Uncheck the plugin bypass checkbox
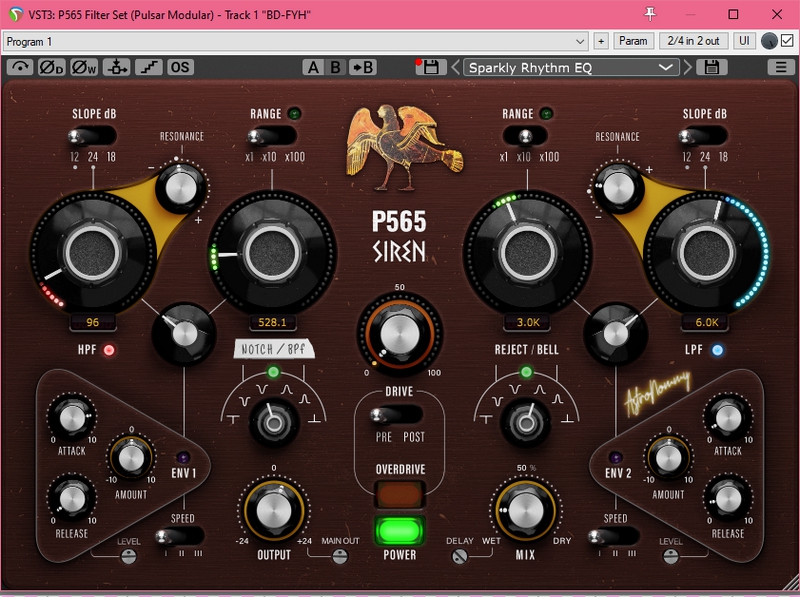This screenshot has height=597, width=800. pyautogui.click(x=787, y=41)
